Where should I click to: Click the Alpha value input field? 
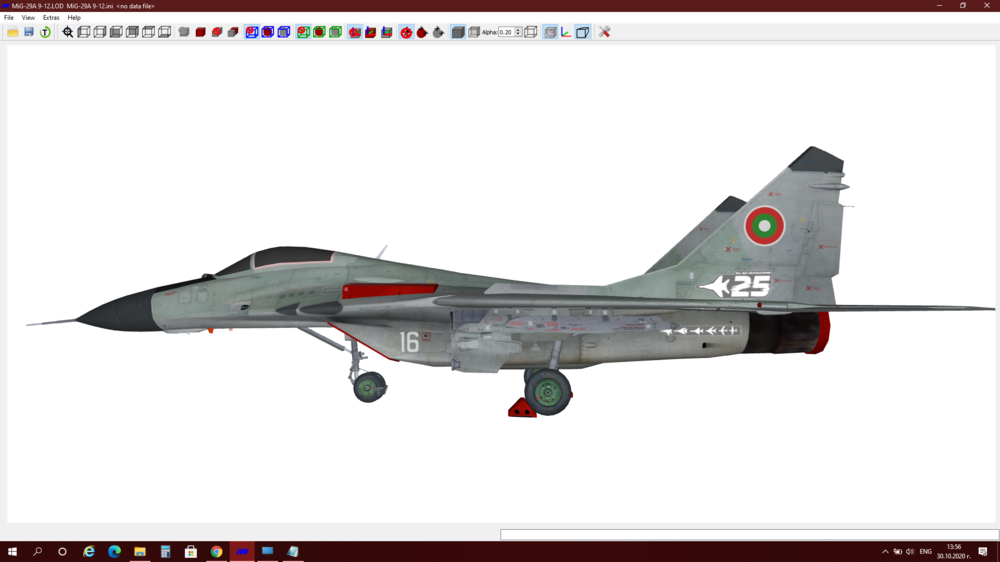coord(506,32)
